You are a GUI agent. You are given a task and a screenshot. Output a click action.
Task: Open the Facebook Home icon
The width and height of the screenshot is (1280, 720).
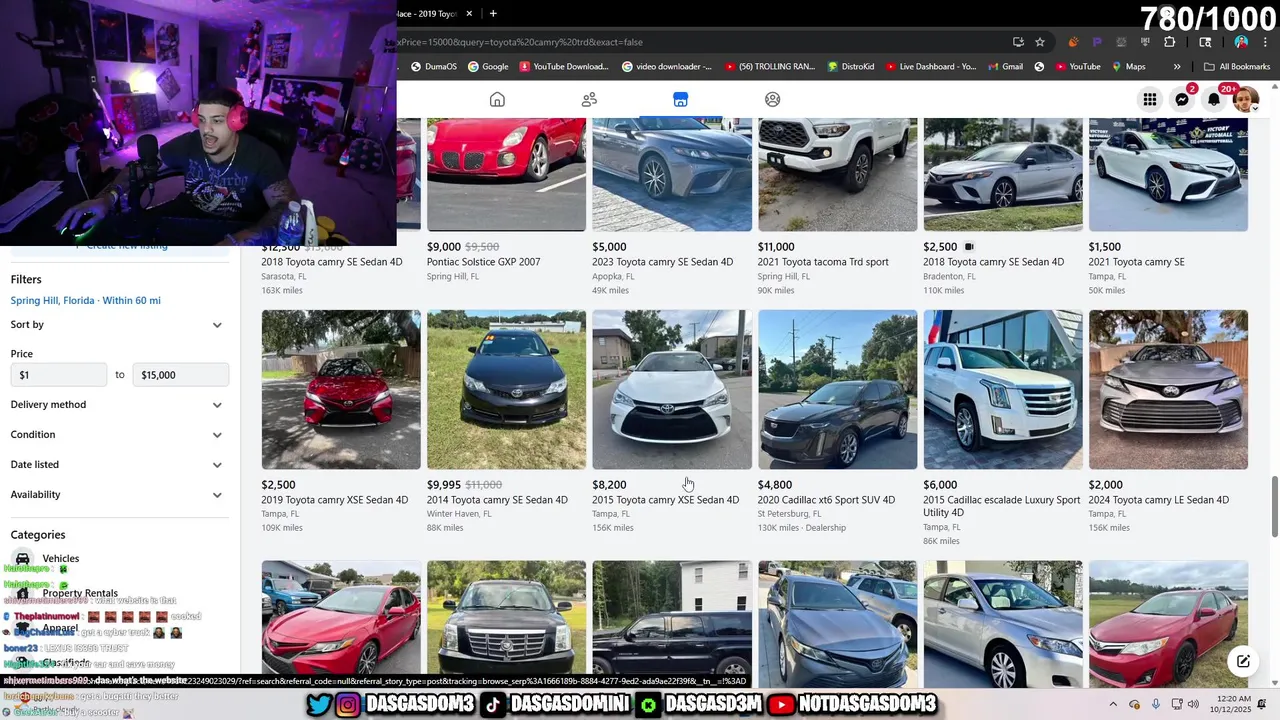(497, 99)
